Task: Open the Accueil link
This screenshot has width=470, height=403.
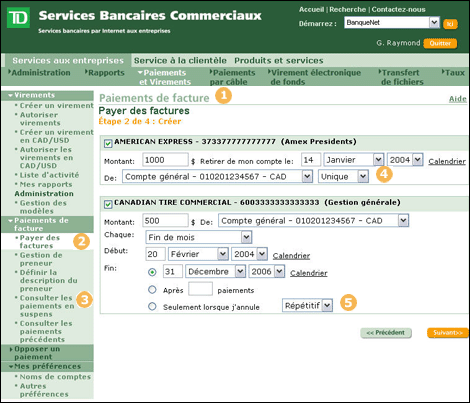Action: coord(311,9)
